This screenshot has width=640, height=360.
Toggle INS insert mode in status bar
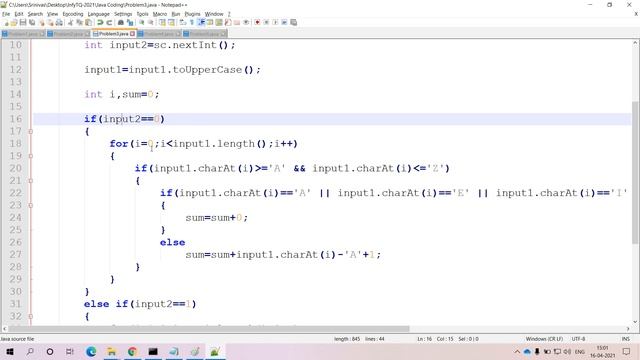(x=625, y=339)
